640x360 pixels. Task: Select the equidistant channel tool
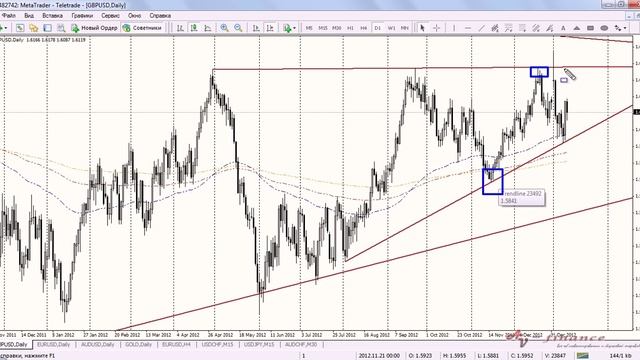click(x=495, y=28)
